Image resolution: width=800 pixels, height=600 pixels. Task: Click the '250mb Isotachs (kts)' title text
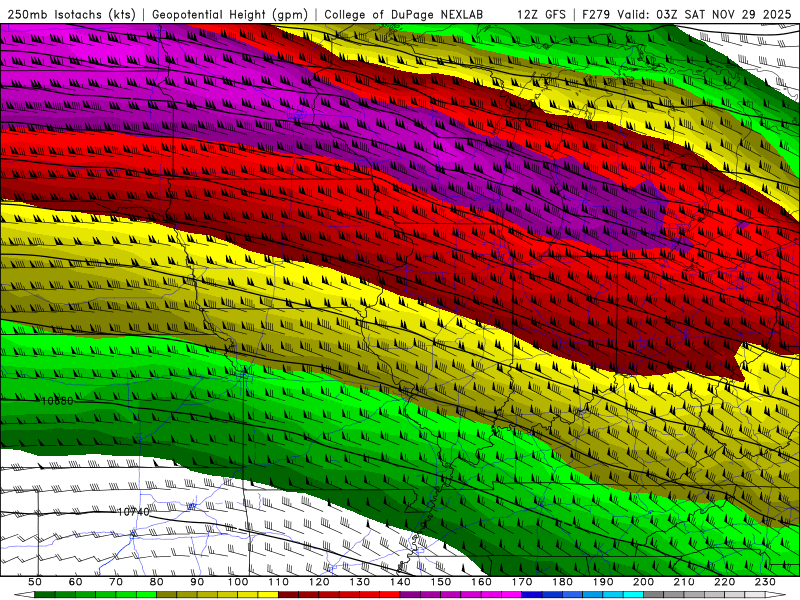[71, 14]
